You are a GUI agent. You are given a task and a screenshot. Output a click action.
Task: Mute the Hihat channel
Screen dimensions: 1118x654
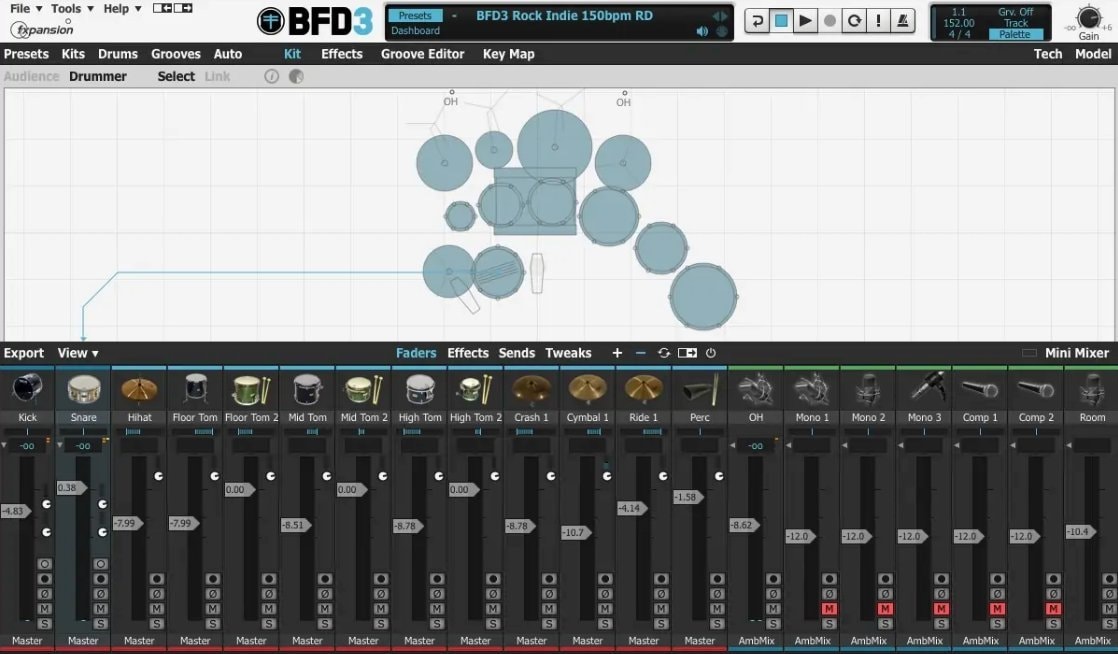(x=156, y=608)
